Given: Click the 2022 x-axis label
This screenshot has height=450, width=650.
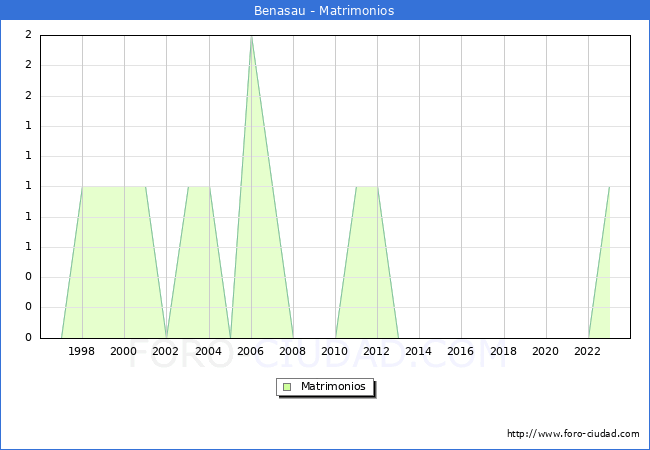Looking at the screenshot, I should [x=587, y=351].
